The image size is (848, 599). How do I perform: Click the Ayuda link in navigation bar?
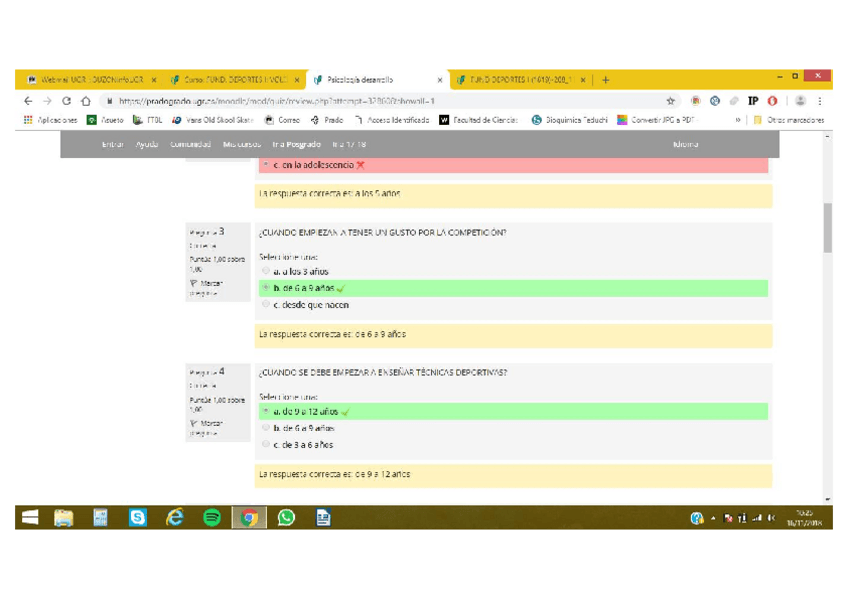click(x=146, y=144)
